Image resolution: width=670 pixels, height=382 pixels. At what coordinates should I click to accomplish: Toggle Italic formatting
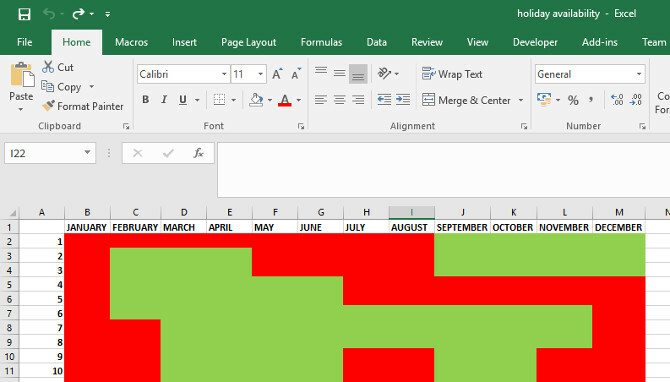[164, 100]
